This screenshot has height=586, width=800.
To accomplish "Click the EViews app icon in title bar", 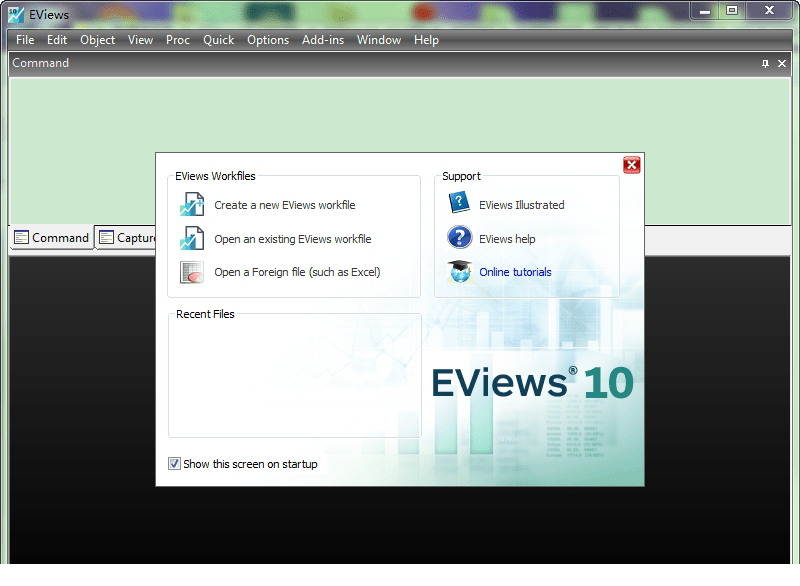I will coord(16,15).
